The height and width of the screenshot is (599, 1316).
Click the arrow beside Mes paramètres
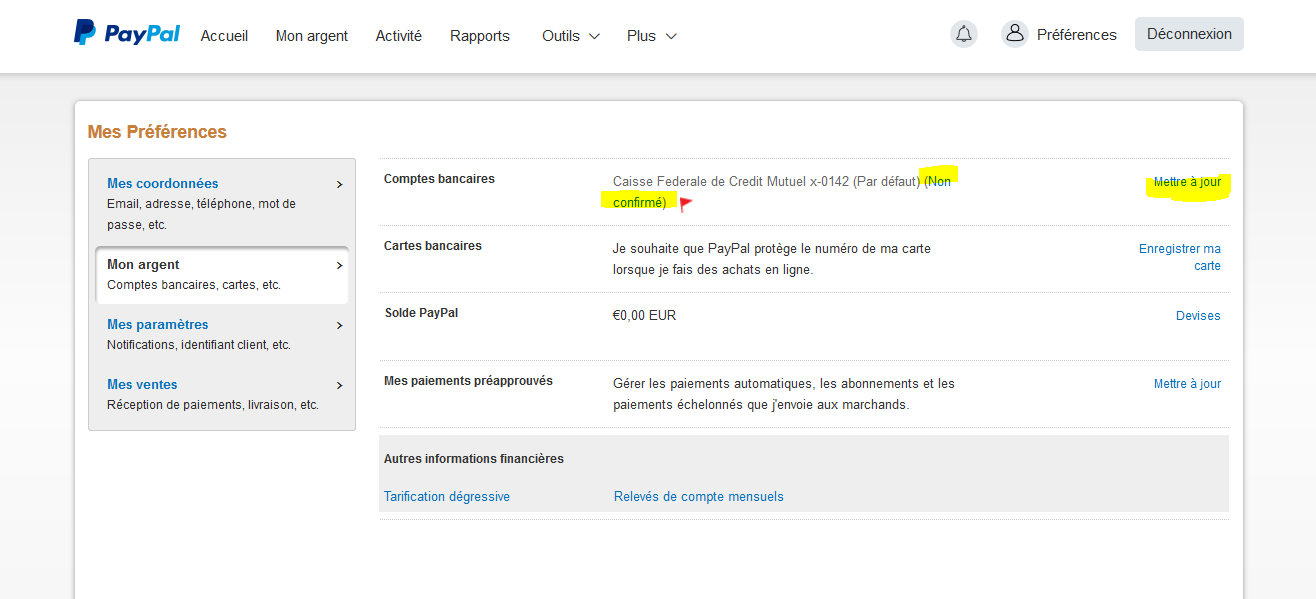pos(339,325)
